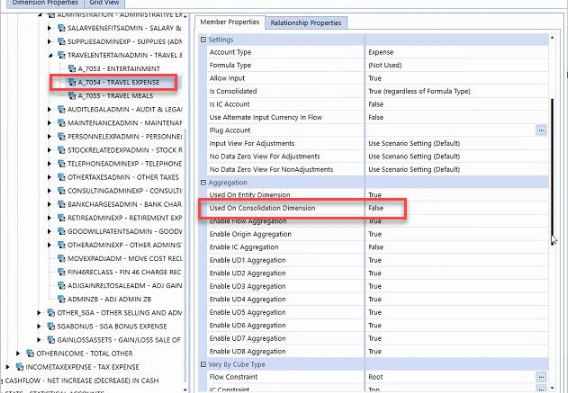Click the OTHER_SGA member icon
The height and width of the screenshot is (393, 568).
(x=51, y=313)
